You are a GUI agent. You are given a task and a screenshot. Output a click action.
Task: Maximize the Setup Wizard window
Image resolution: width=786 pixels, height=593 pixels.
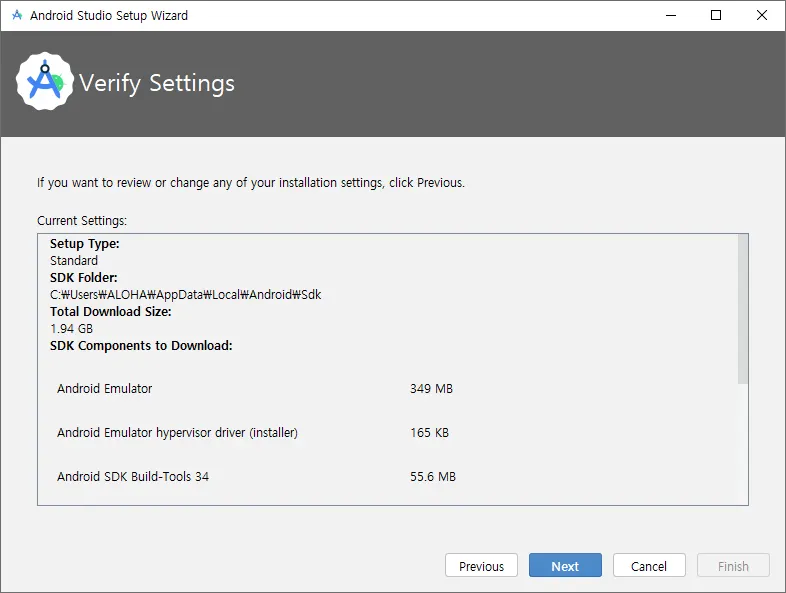(716, 16)
